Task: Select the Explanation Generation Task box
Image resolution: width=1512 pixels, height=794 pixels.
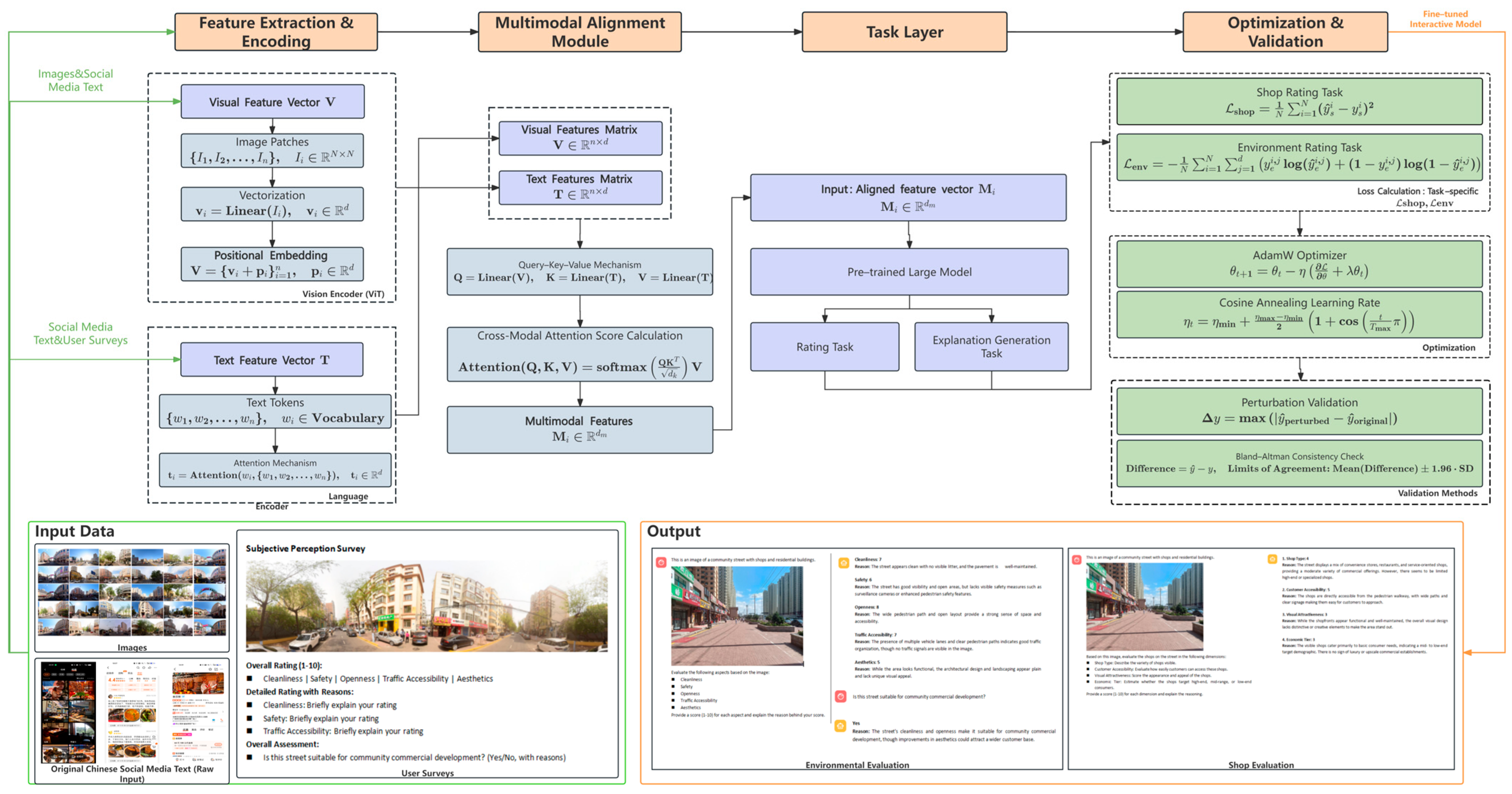Action: pos(991,347)
